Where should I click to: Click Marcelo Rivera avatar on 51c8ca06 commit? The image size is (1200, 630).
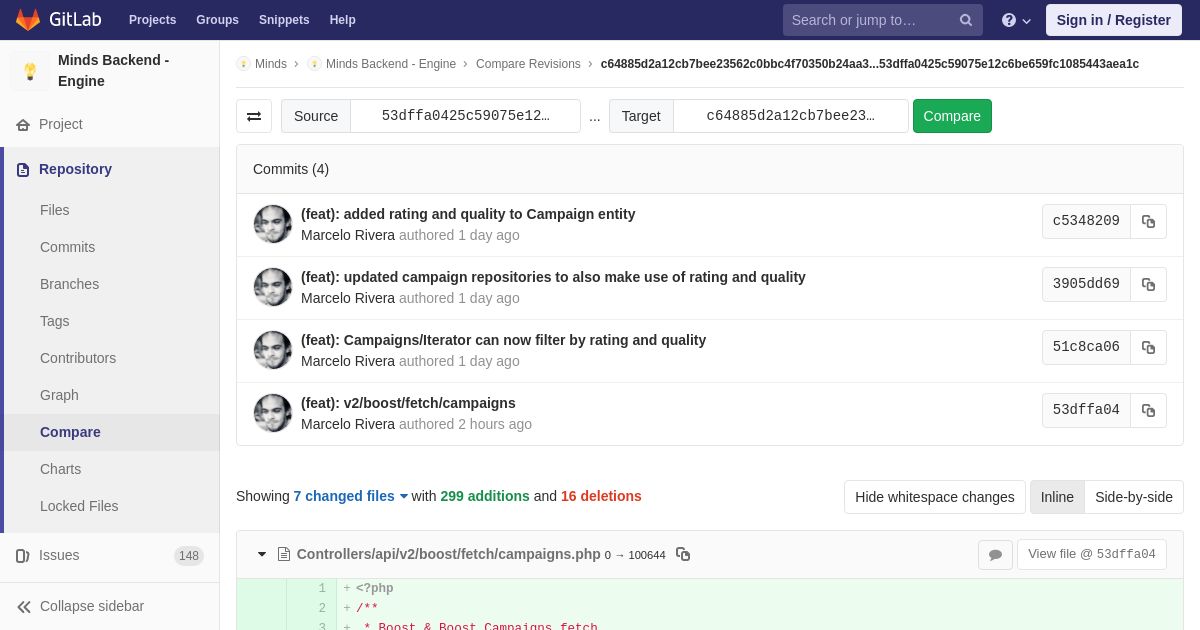[x=273, y=350]
